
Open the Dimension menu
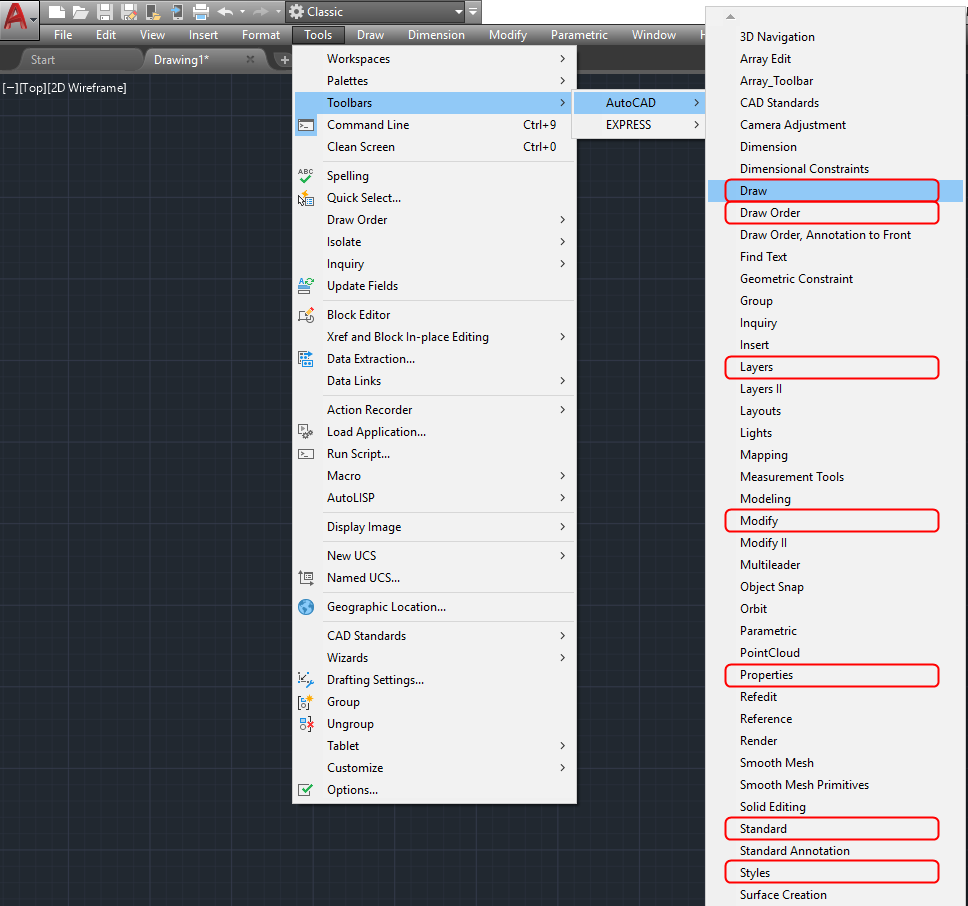pyautogui.click(x=436, y=35)
